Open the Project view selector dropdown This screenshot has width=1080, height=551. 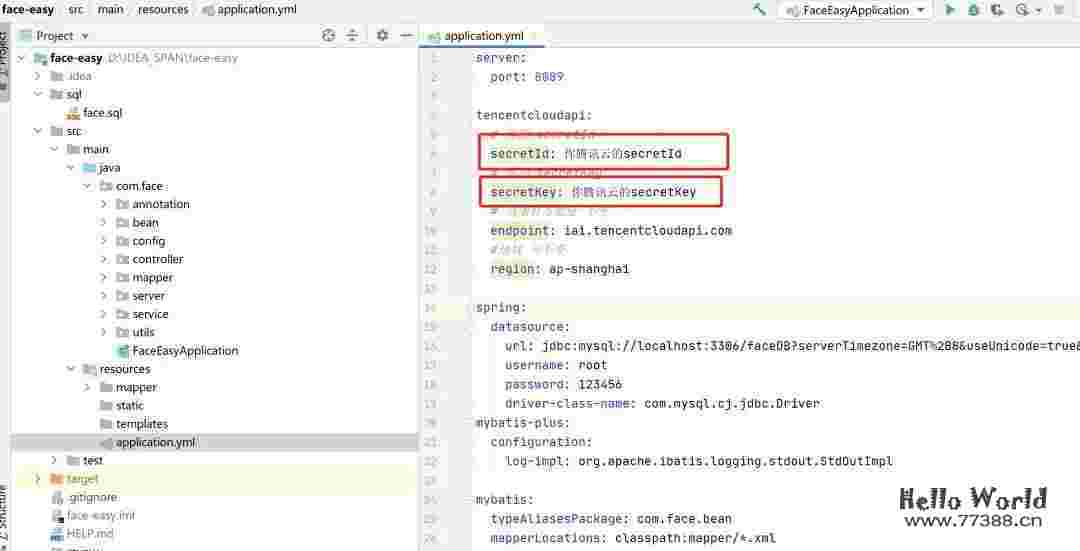[x=84, y=36]
